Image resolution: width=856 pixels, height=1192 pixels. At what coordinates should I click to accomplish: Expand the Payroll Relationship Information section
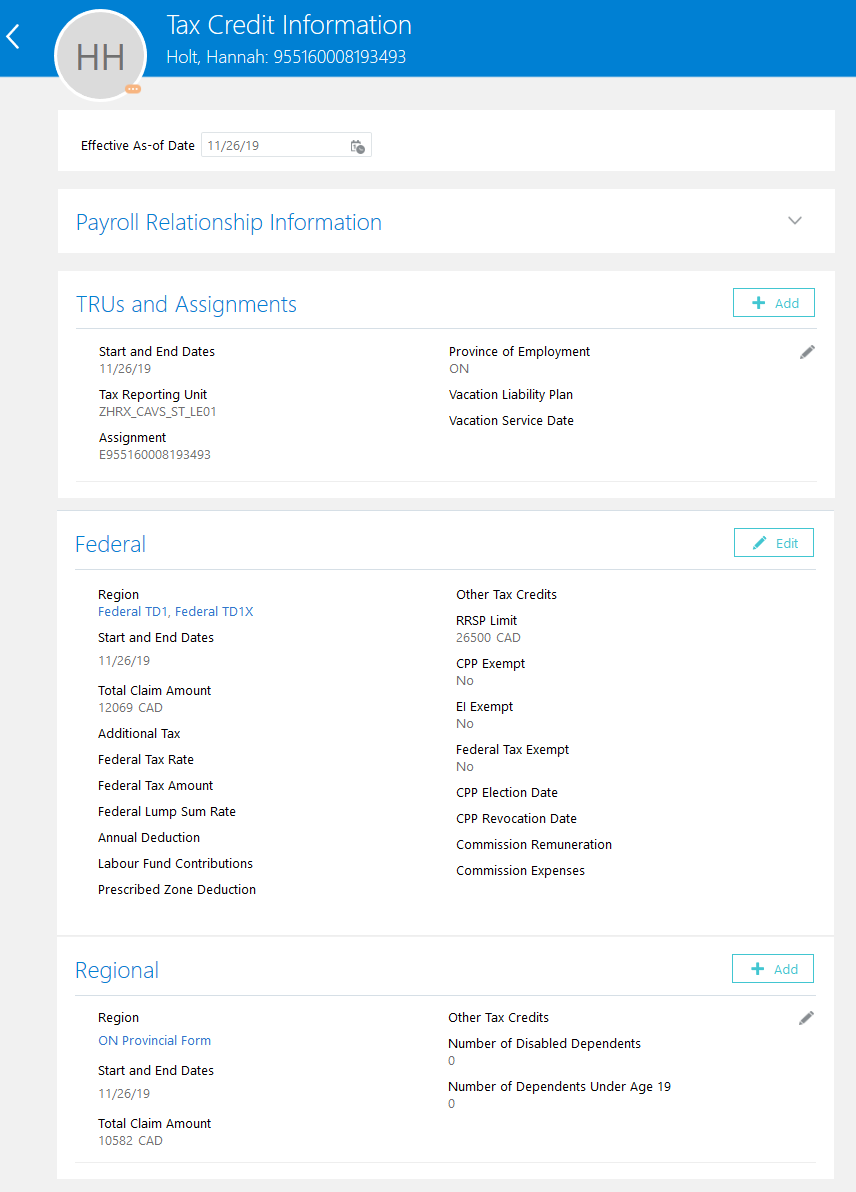point(795,221)
